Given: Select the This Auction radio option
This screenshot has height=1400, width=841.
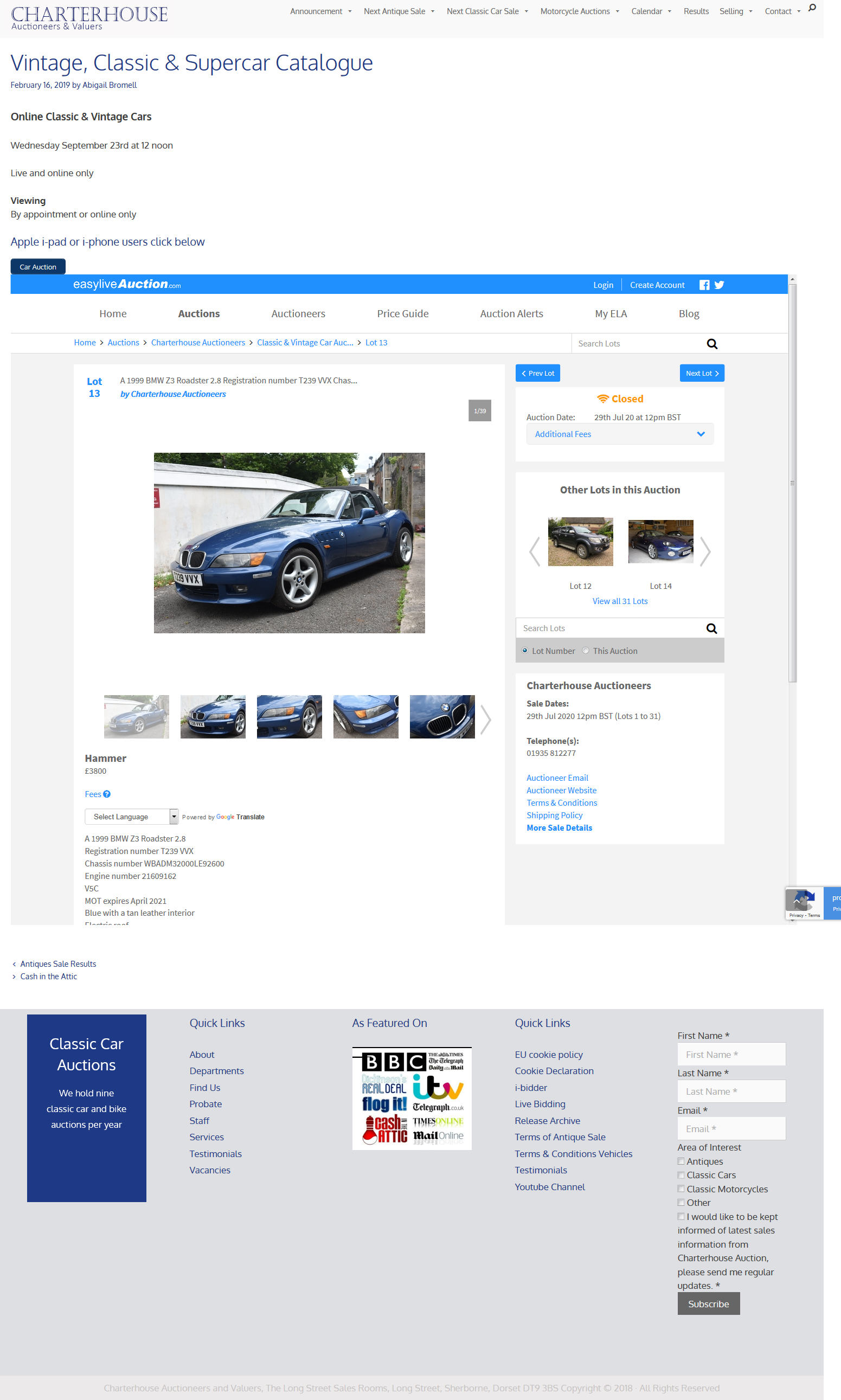Looking at the screenshot, I should pos(586,651).
